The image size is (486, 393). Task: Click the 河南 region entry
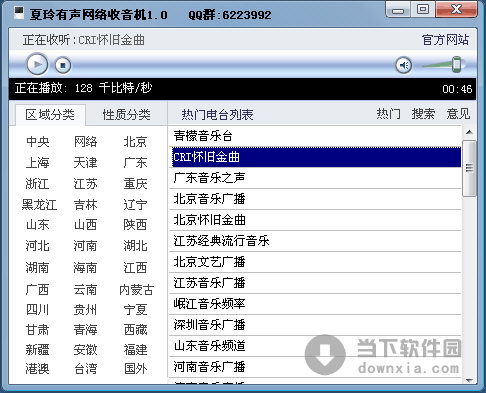[x=85, y=246]
